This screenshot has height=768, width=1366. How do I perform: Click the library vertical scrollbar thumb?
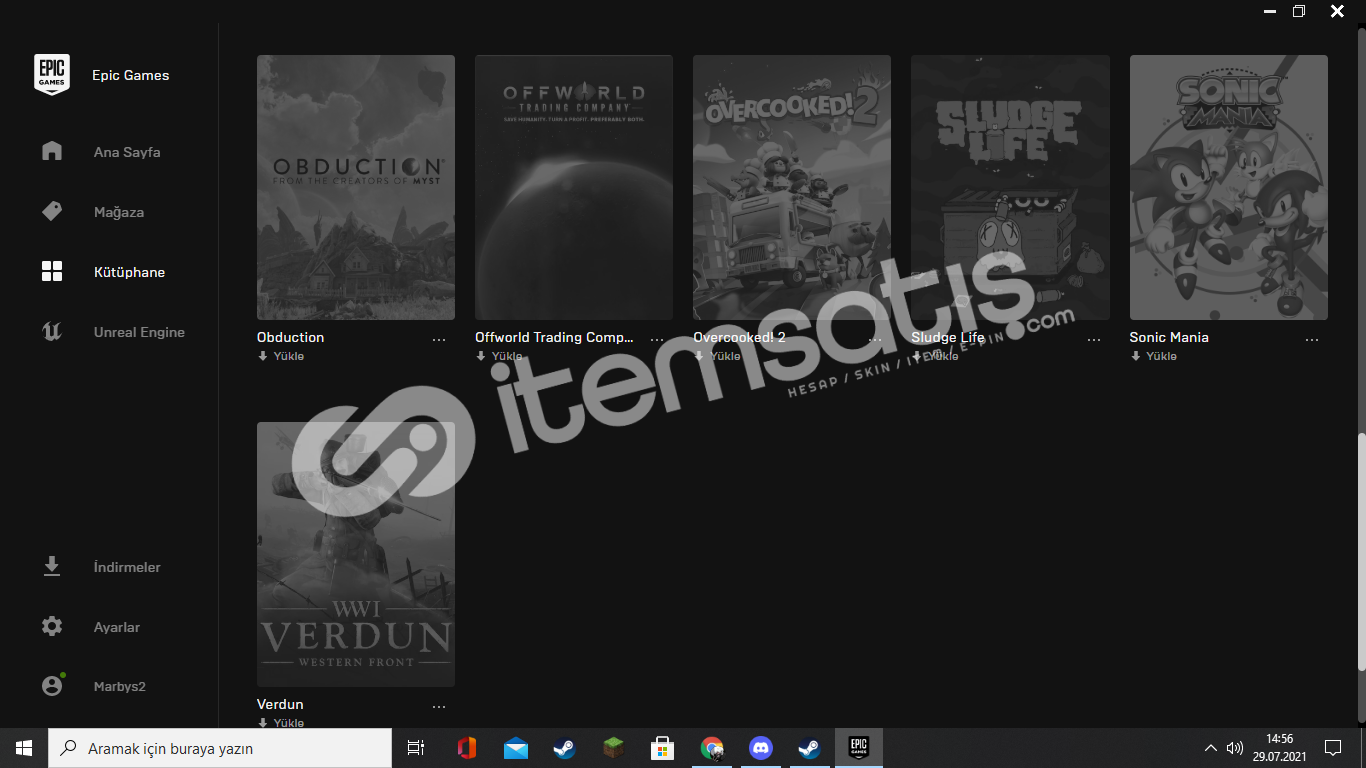(x=1361, y=551)
